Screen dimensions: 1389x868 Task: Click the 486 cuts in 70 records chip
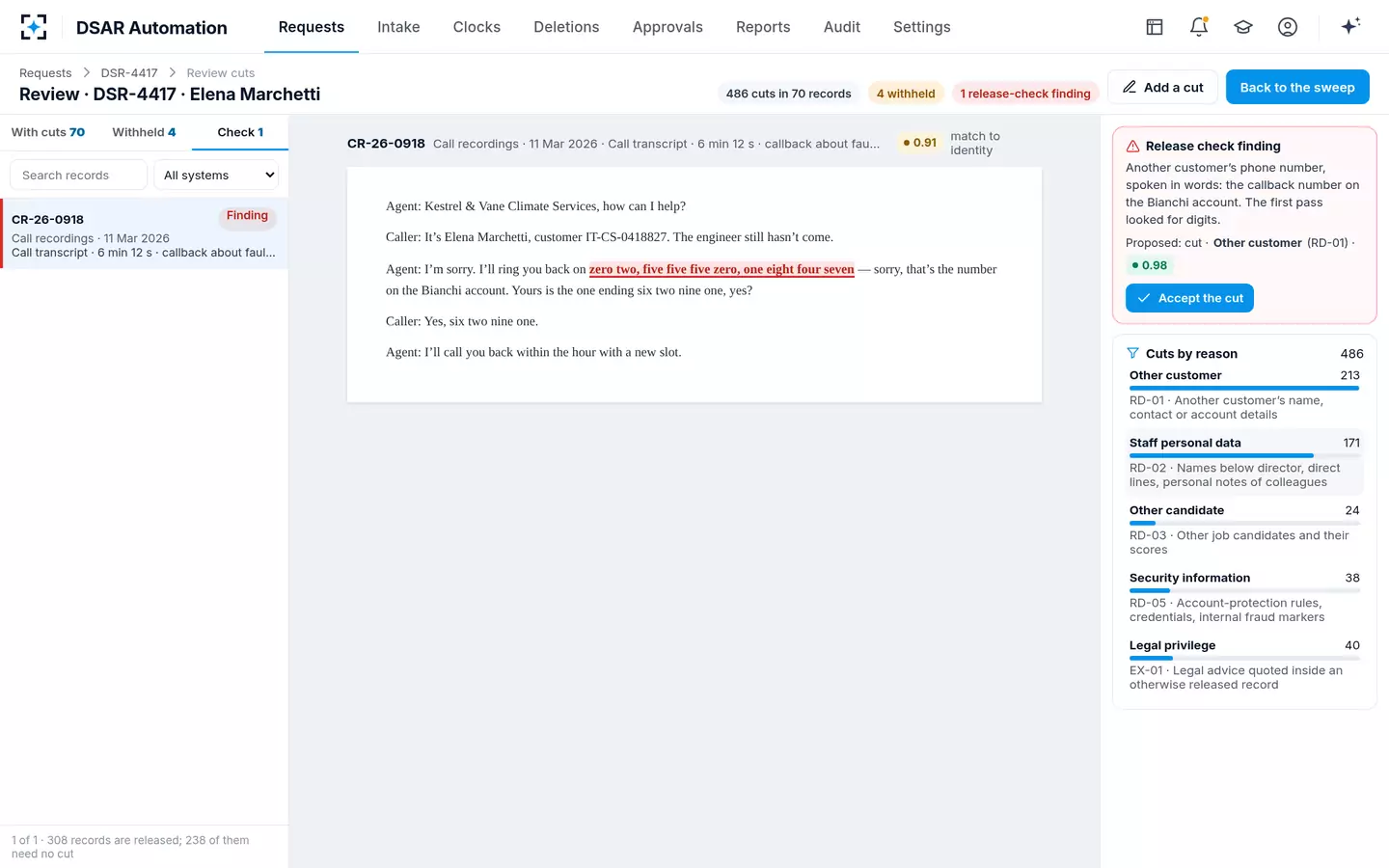tap(788, 94)
